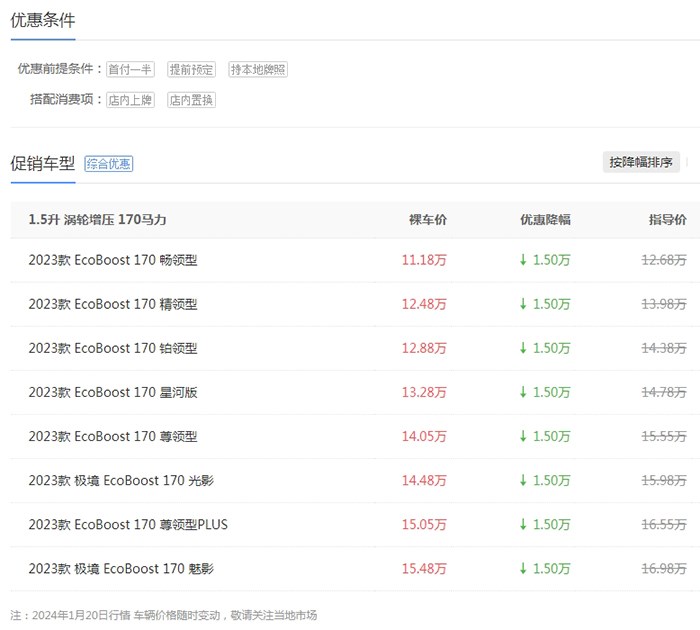The width and height of the screenshot is (700, 630).
Task: Click the 16.98万 guide price
Action: [x=664, y=568]
